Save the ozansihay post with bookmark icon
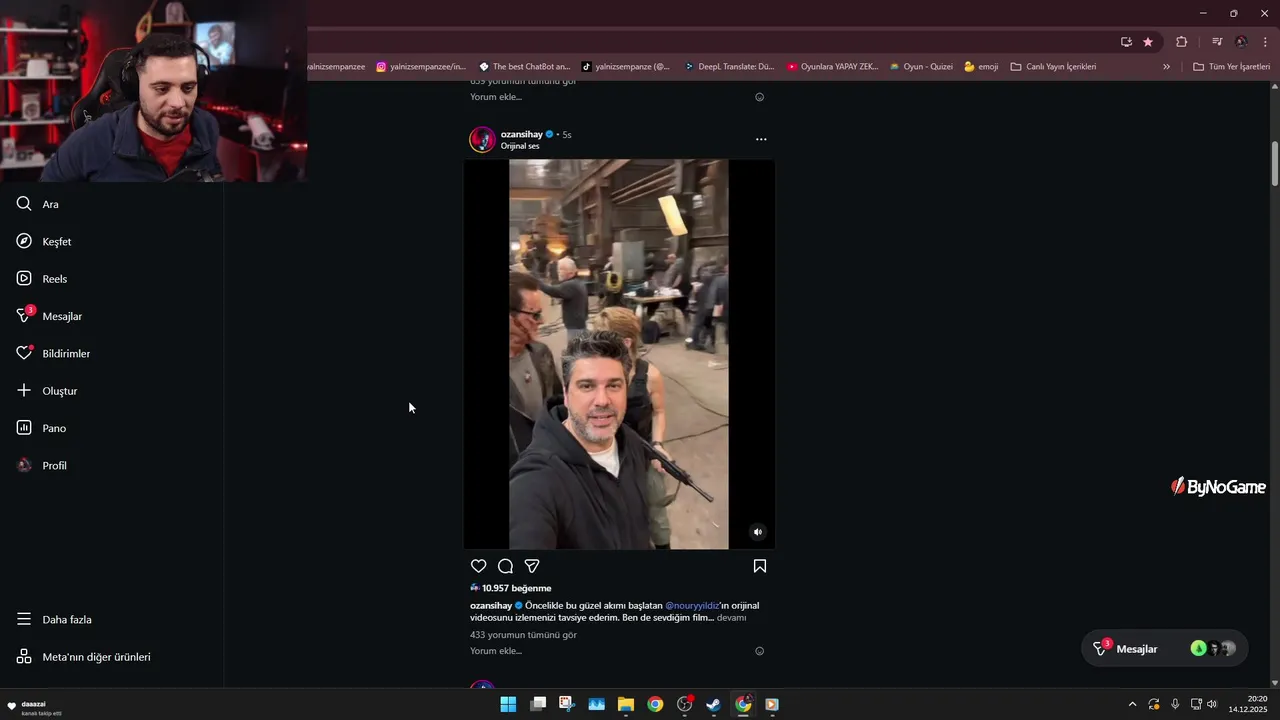Screen dimensions: 1280x720 coord(760,566)
